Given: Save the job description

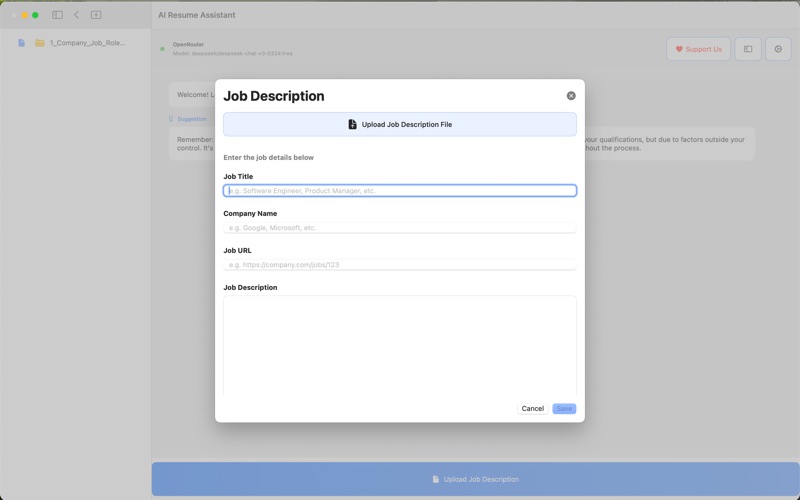Looking at the screenshot, I should point(564,409).
